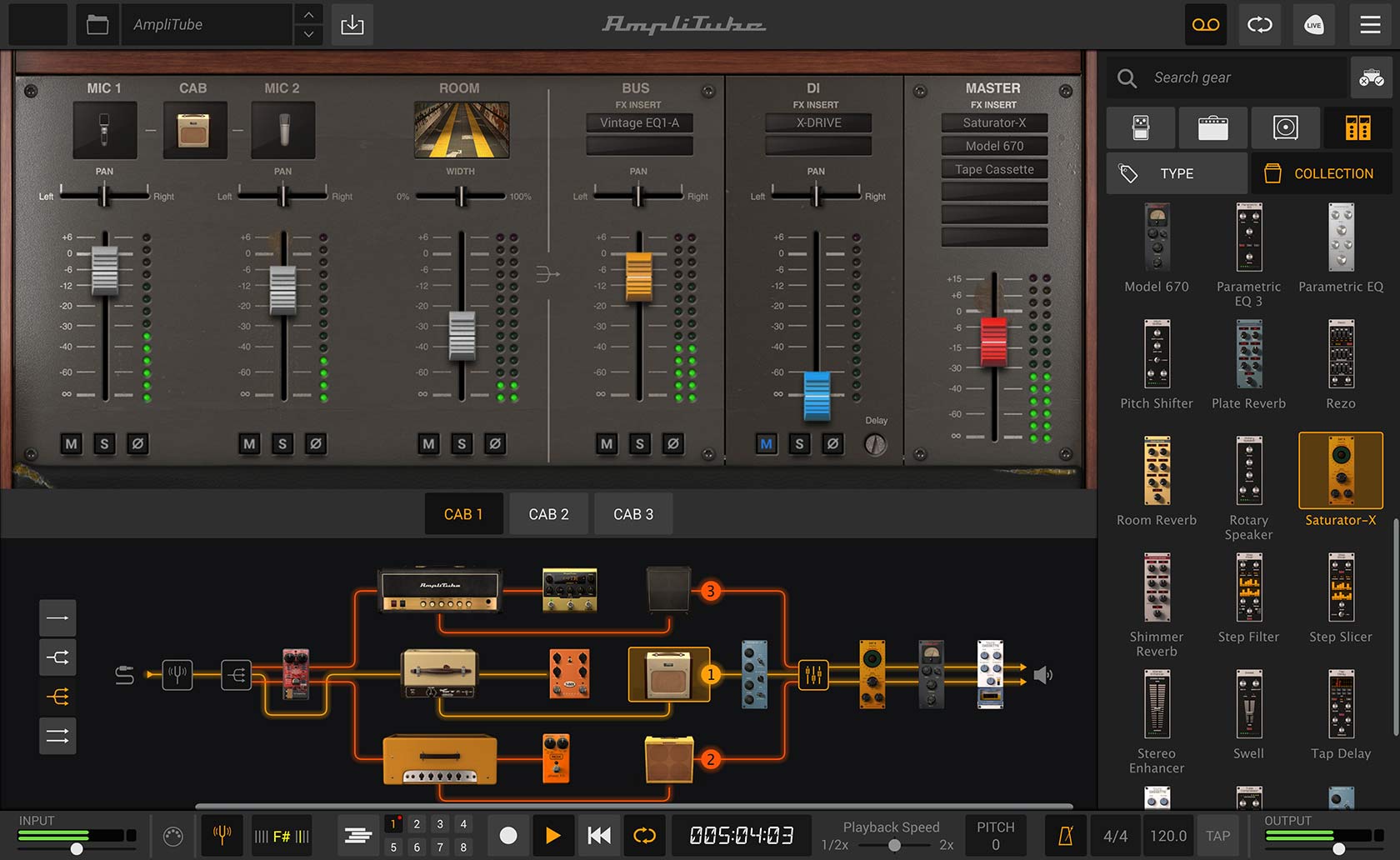This screenshot has height=860, width=1400.
Task: Toggle loop playback in transport
Action: 644,835
